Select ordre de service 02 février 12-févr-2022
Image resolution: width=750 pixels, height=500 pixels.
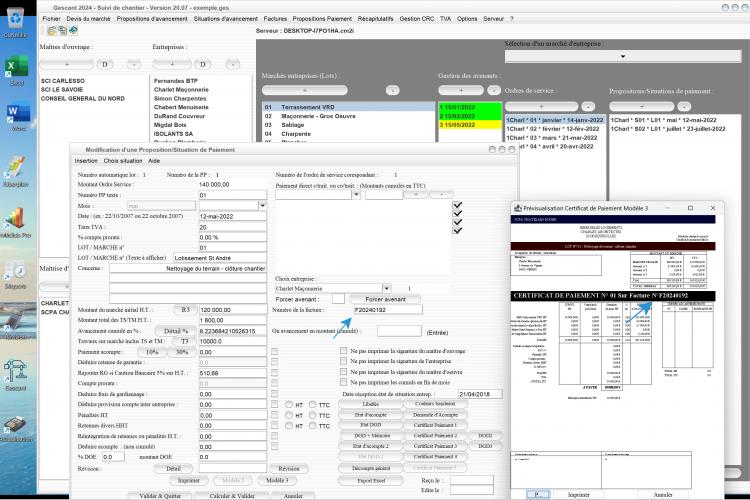552,129
